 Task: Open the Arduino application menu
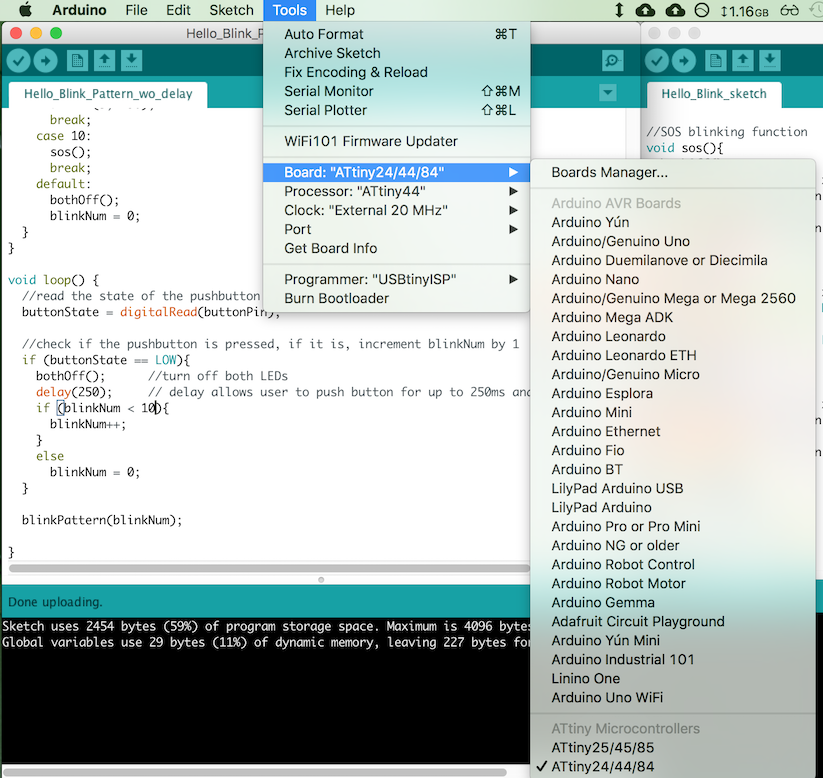click(79, 10)
